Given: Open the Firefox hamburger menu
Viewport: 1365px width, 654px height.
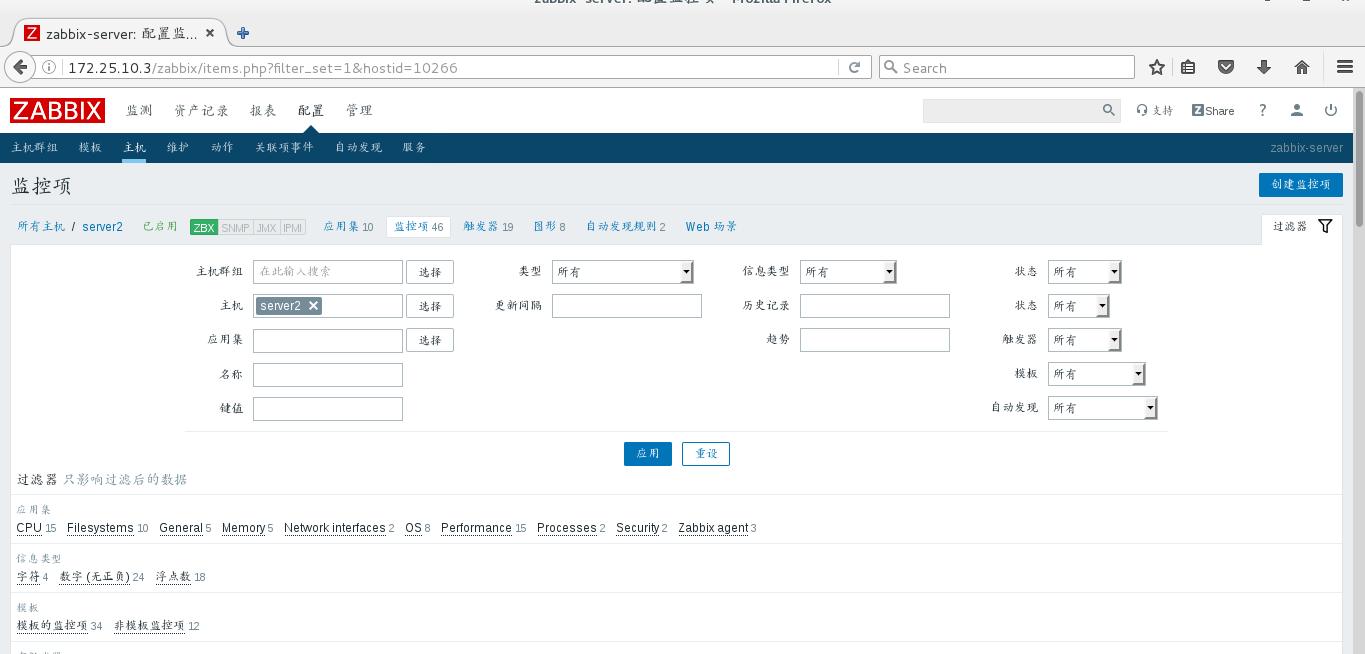Looking at the screenshot, I should tap(1345, 67).
